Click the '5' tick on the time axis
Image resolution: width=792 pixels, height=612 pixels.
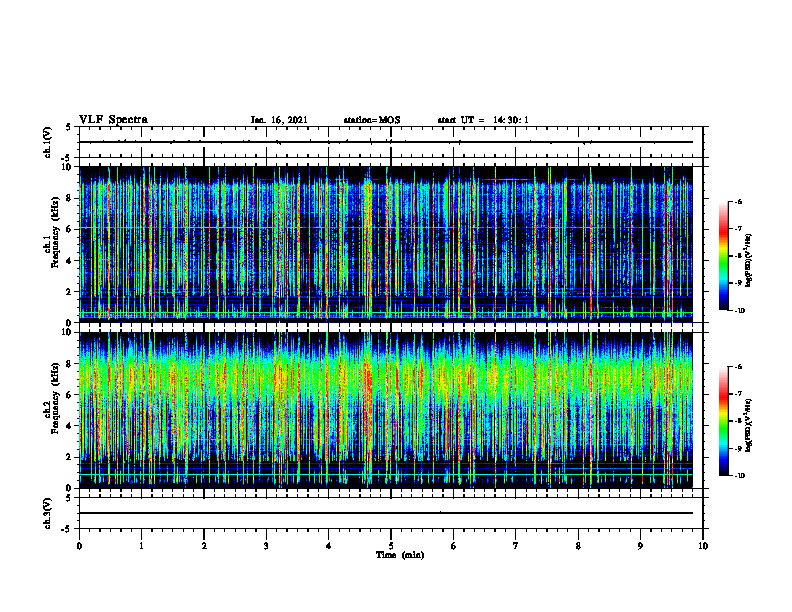391,546
